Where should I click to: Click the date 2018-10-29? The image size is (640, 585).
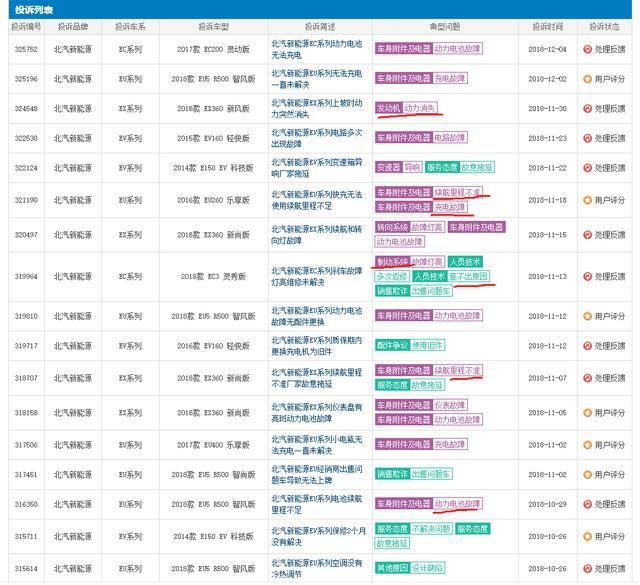547,504
